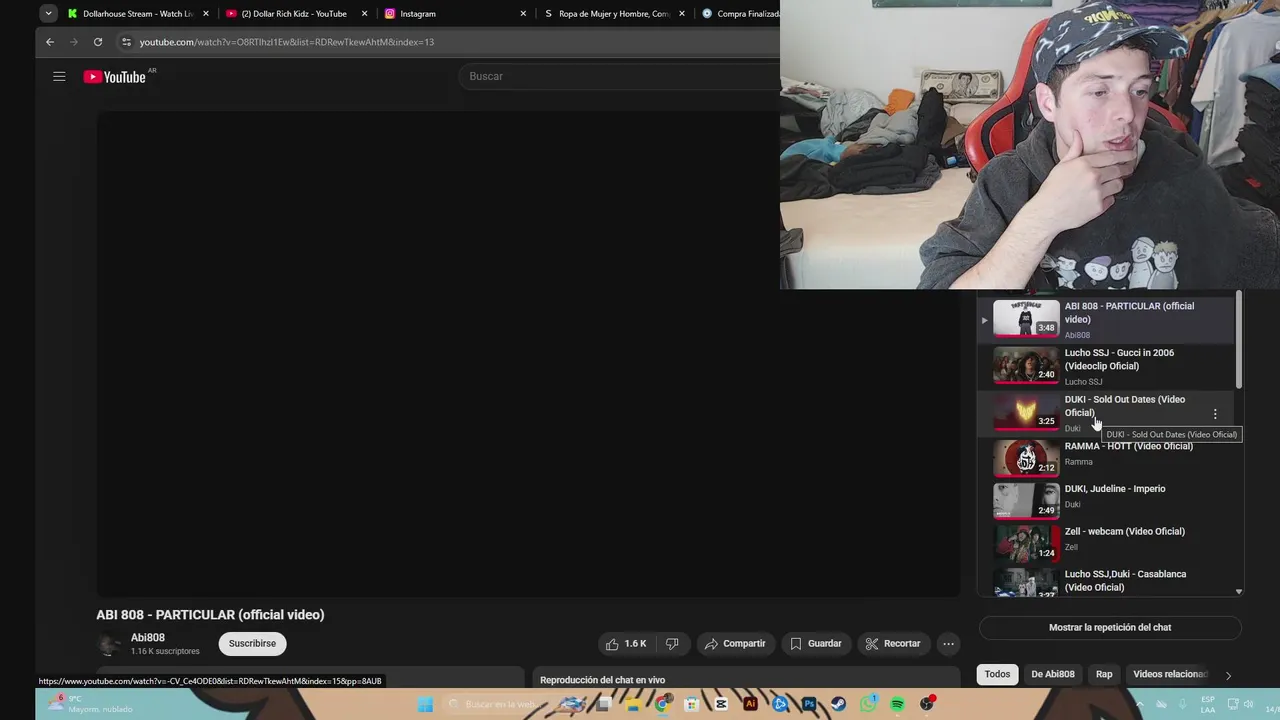Open Microsoft Store from taskbar
The width and height of the screenshot is (1280, 720).
pyautogui.click(x=691, y=704)
